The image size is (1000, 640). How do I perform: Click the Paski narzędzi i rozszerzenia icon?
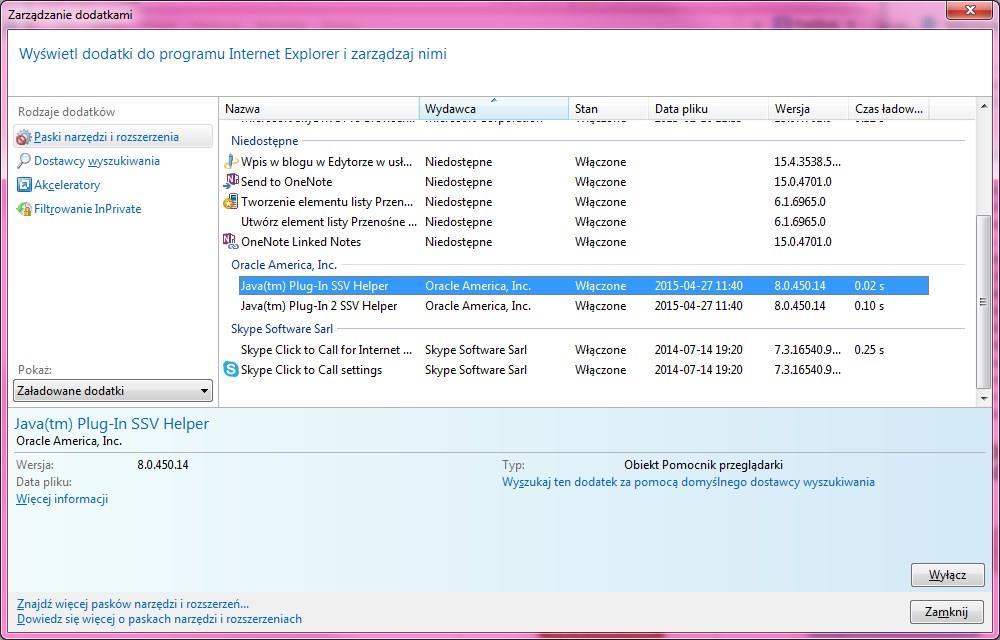pyautogui.click(x=24, y=137)
